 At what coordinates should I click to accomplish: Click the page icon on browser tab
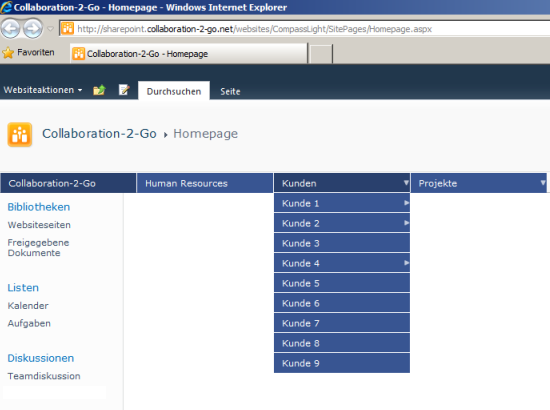[79, 54]
